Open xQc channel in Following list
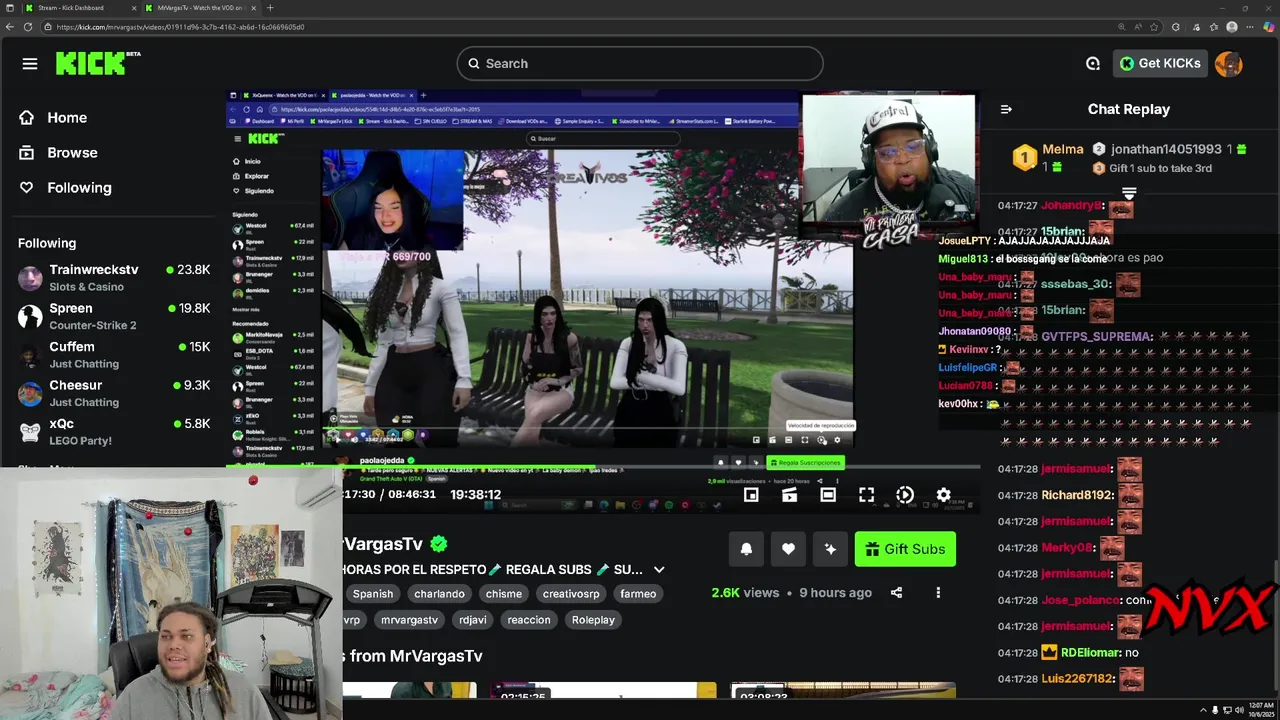1280x720 pixels. 114,432
